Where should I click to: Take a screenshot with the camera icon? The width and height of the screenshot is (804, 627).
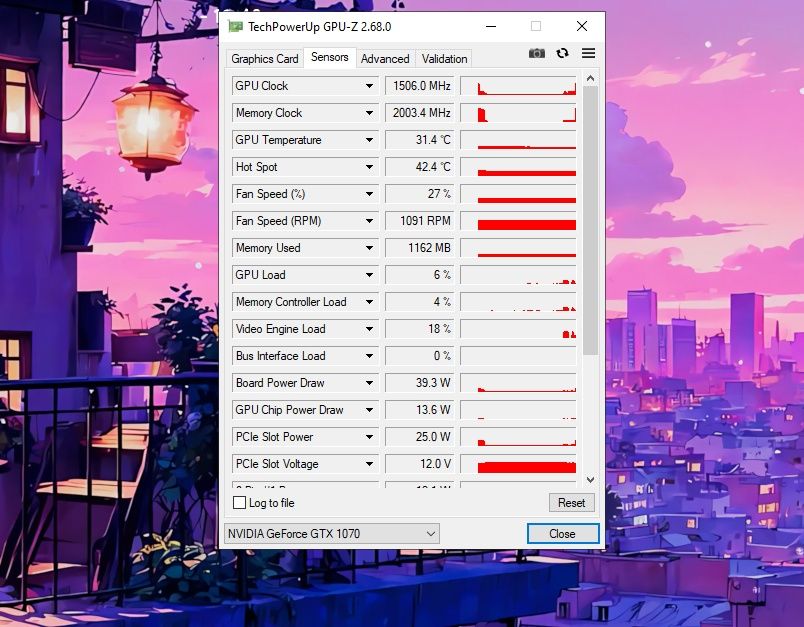point(536,53)
